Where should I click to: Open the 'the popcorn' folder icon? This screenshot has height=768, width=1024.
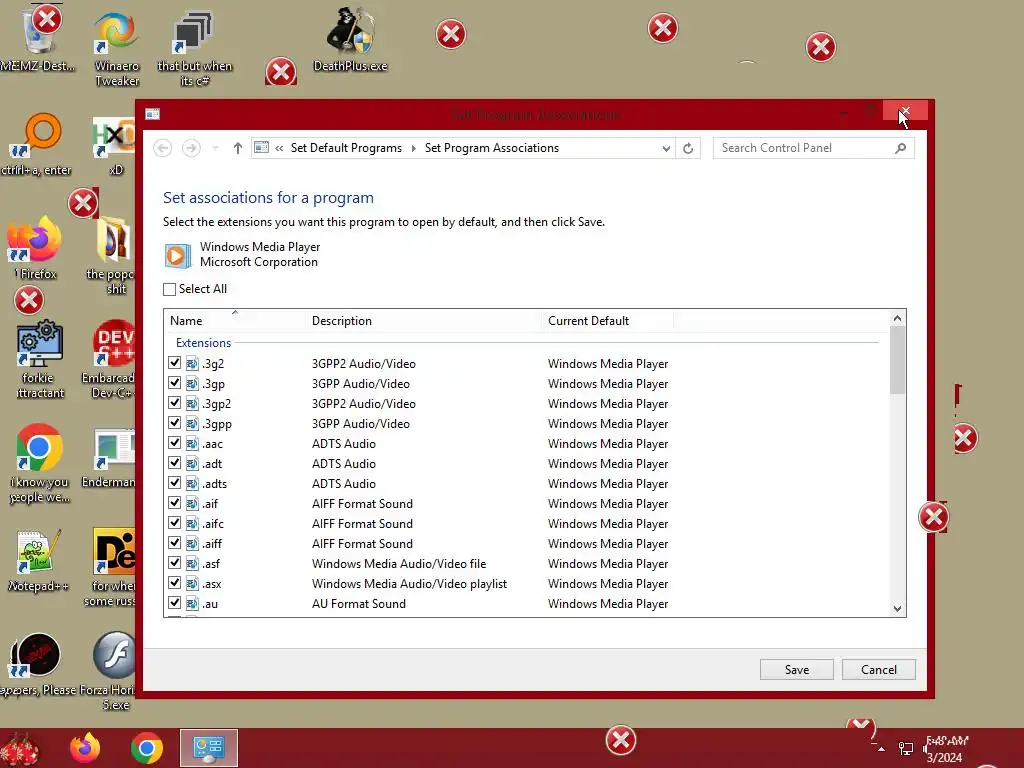coord(112,256)
